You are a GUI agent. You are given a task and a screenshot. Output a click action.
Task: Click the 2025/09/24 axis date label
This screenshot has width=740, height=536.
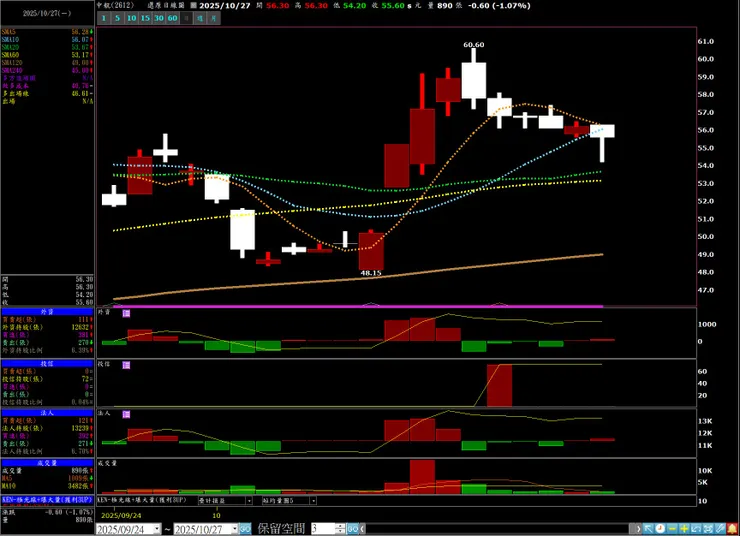pyautogui.click(x=121, y=515)
